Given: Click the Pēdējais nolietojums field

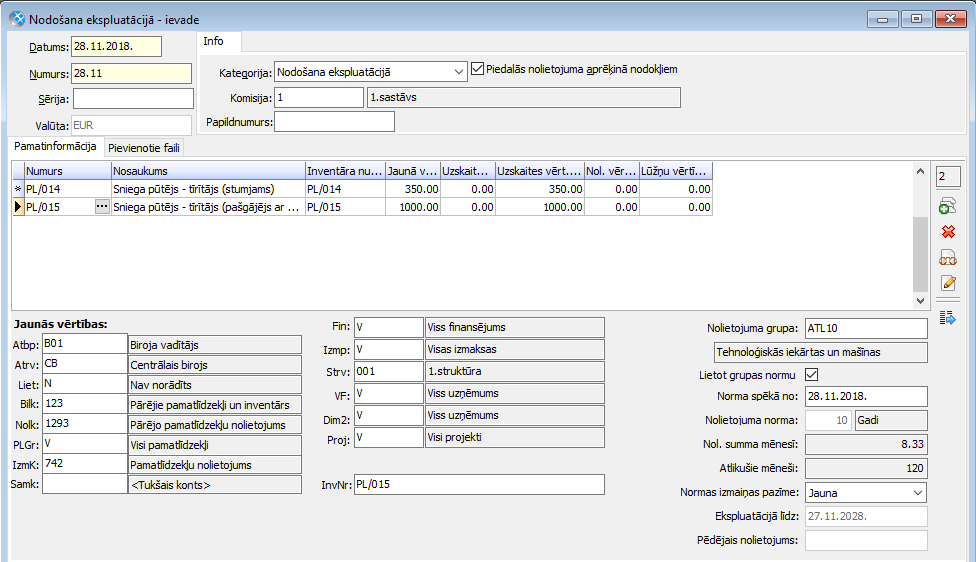Looking at the screenshot, I should (x=866, y=540).
